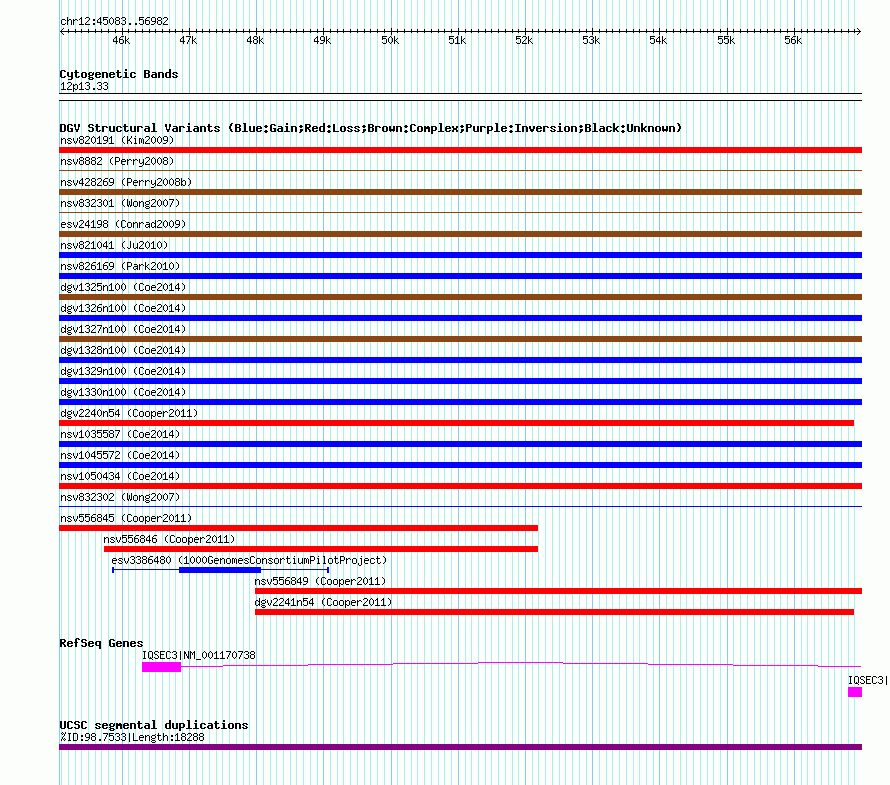Click the nsv556845 (Cooper2011) label
The height and width of the screenshot is (785, 890).
[x=126, y=518]
